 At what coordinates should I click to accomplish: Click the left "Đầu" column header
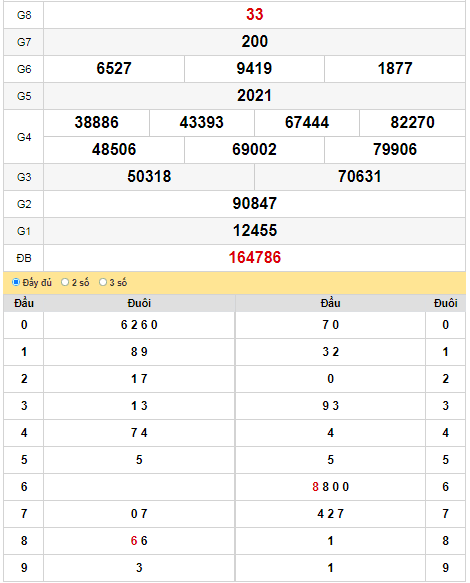(x=24, y=303)
